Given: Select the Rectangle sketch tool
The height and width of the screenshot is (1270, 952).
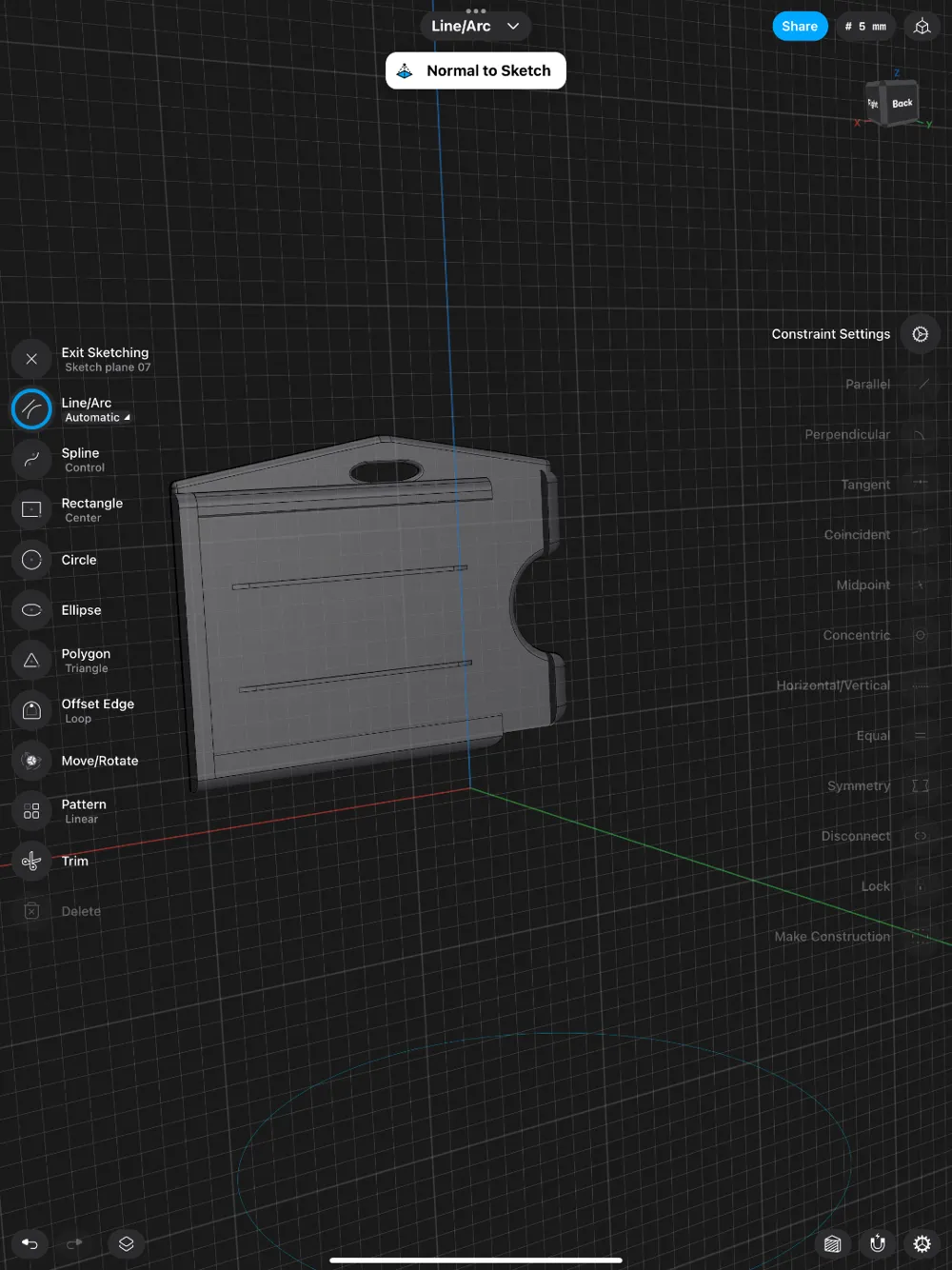Looking at the screenshot, I should (x=31, y=509).
